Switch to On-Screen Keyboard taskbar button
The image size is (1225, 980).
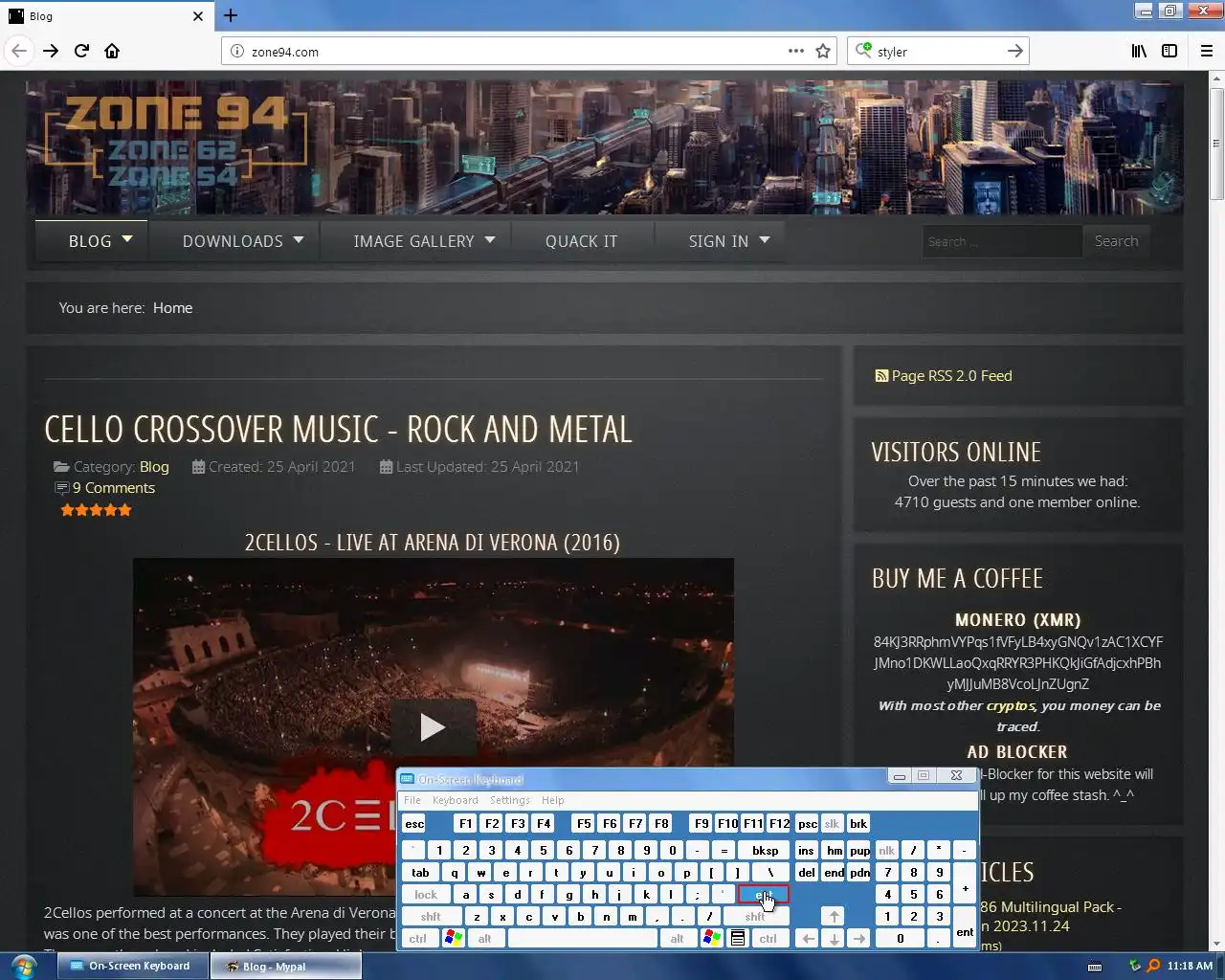(x=133, y=966)
